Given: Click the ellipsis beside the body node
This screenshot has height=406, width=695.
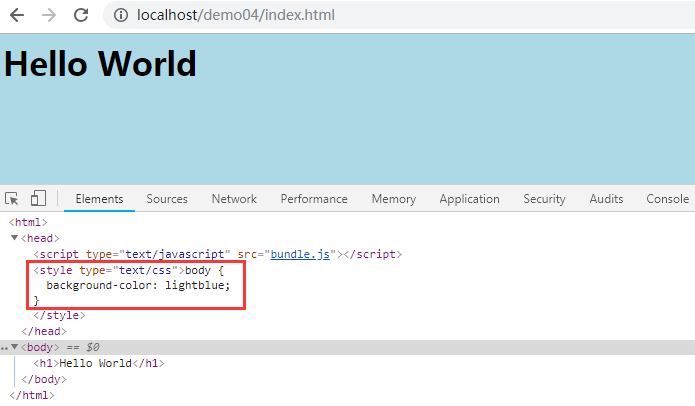Looking at the screenshot, I should (x=4, y=348).
